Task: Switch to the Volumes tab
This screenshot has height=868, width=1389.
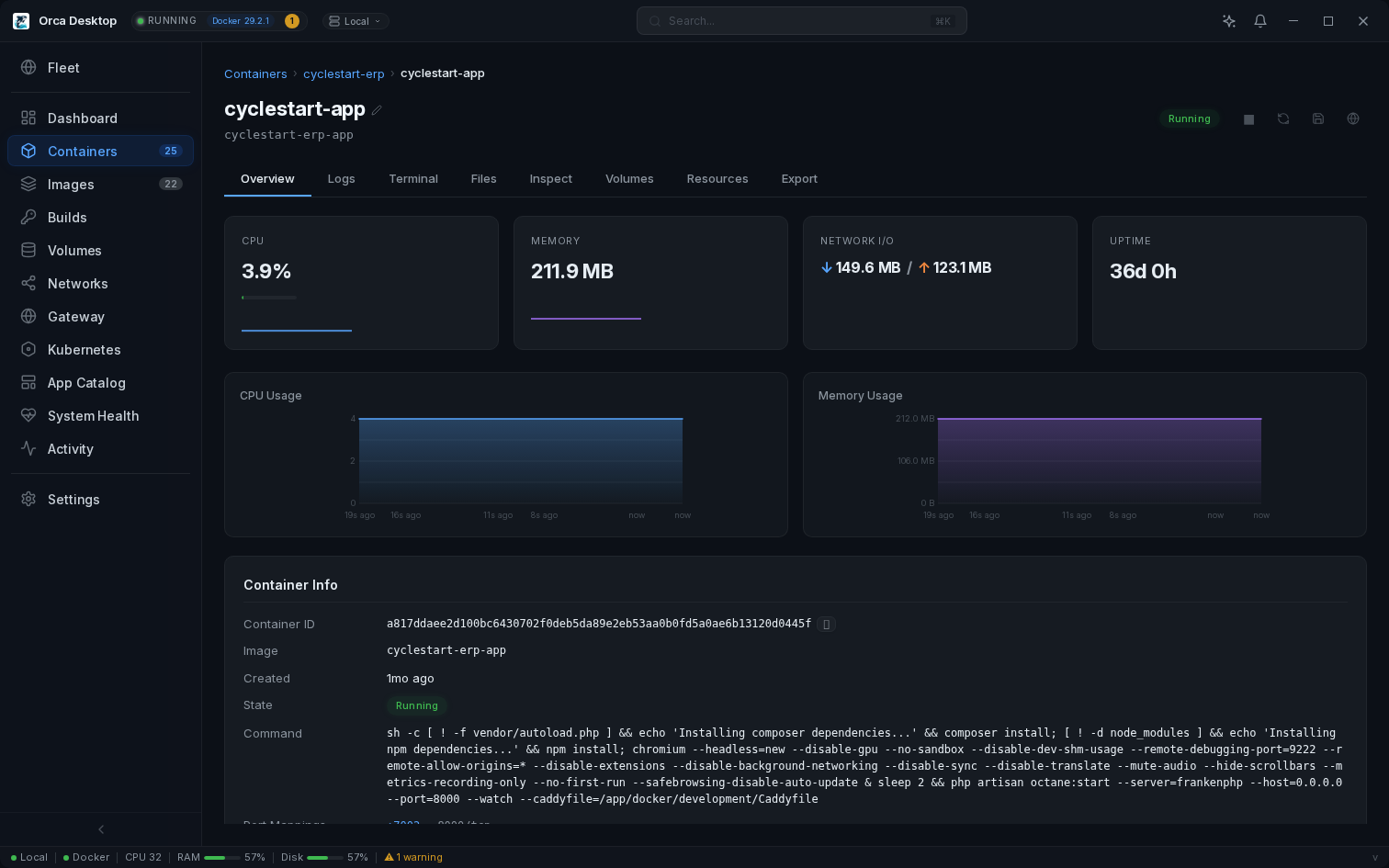Action: point(629,179)
